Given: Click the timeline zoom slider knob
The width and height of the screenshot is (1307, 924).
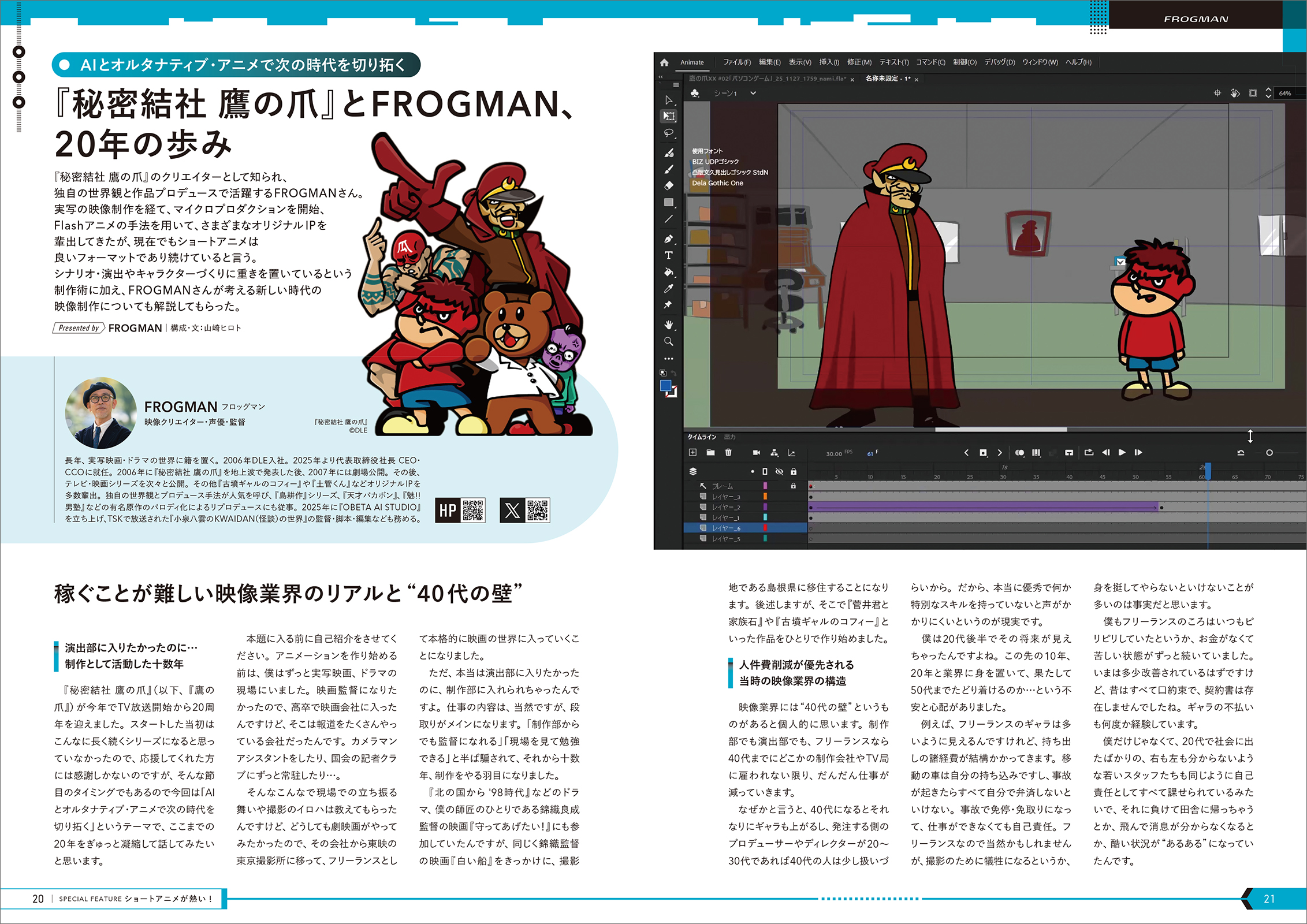Looking at the screenshot, I should (1269, 452).
